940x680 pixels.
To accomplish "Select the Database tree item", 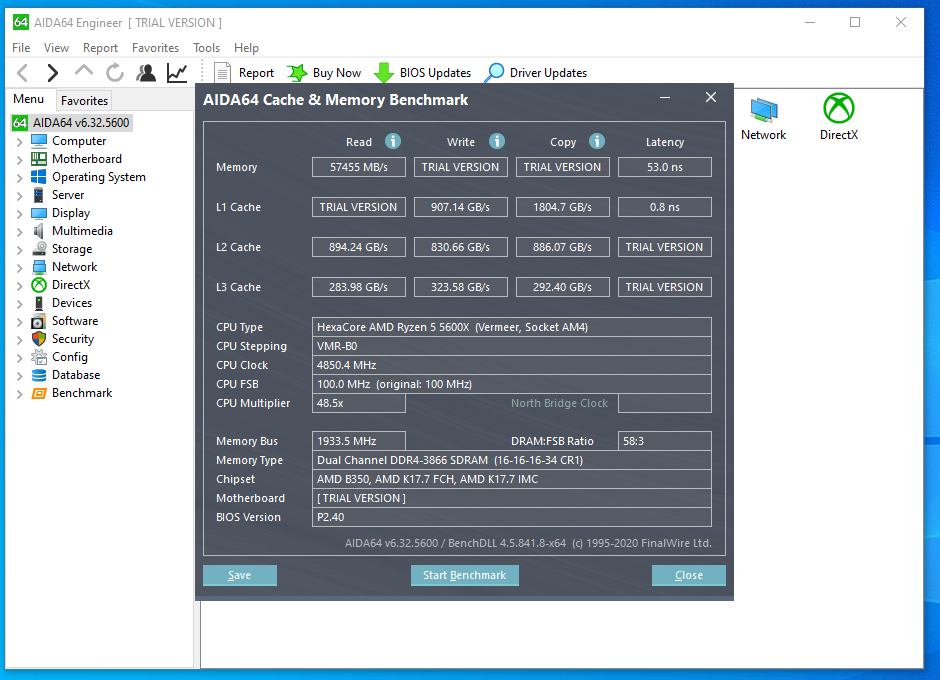I will pos(76,375).
